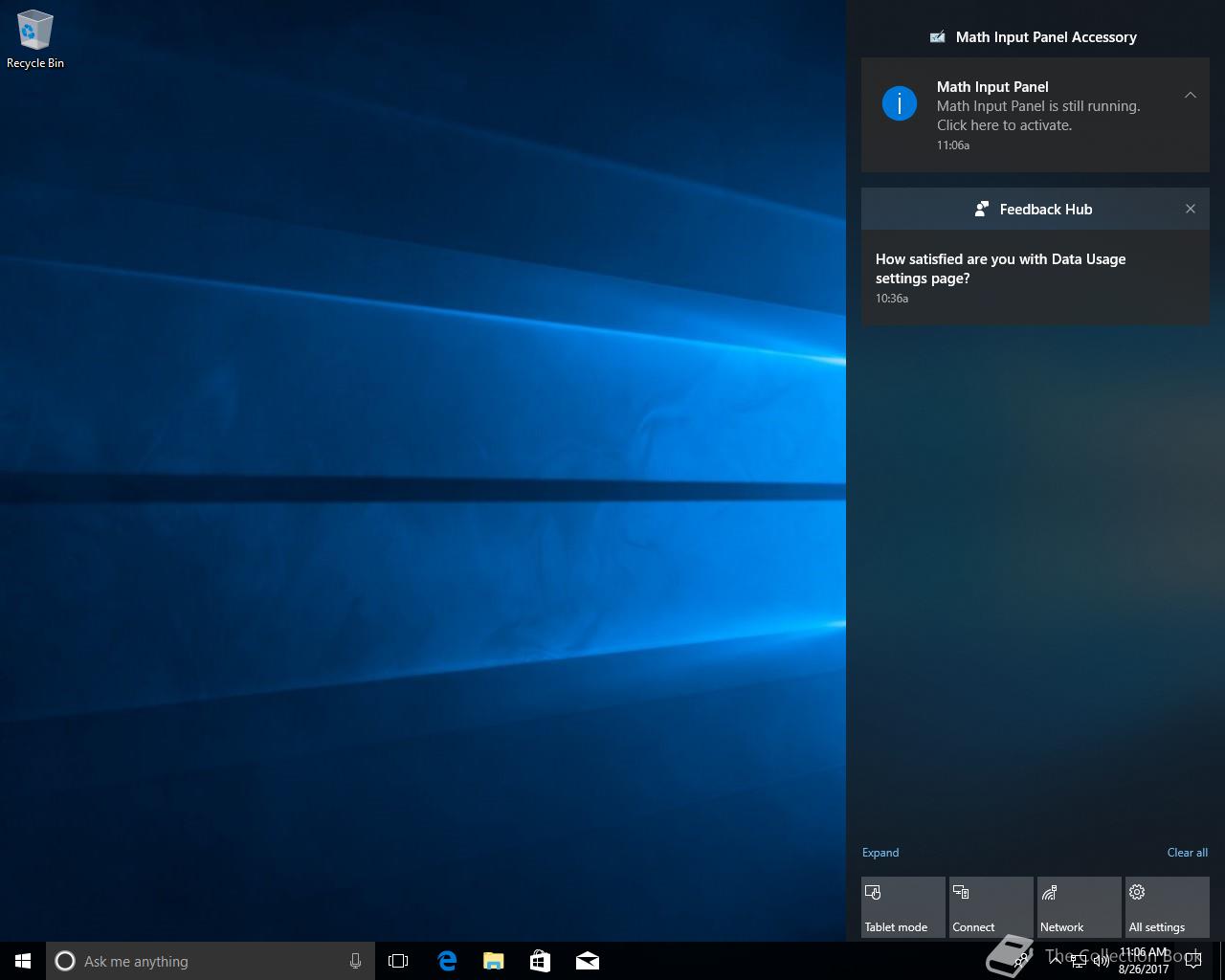Open the Windows Store taskbar icon
1225x980 pixels.
540,961
